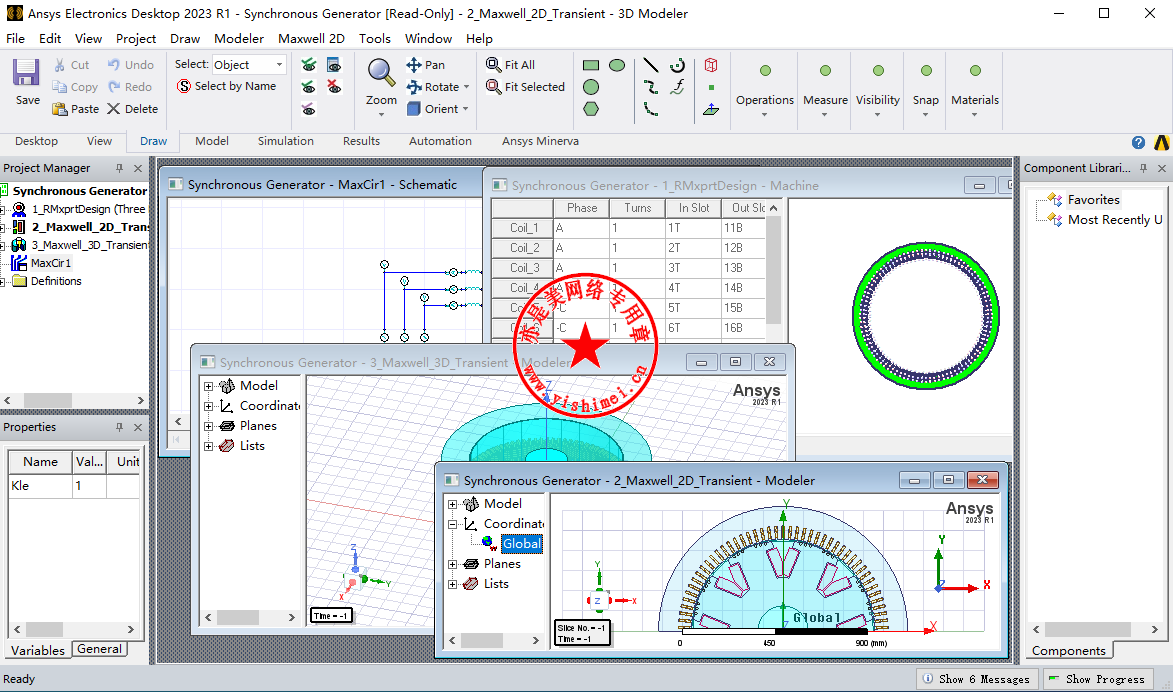Viewport: 1173px width, 692px height.
Task: Click the top green-check show objects eye icon
Action: tap(309, 66)
